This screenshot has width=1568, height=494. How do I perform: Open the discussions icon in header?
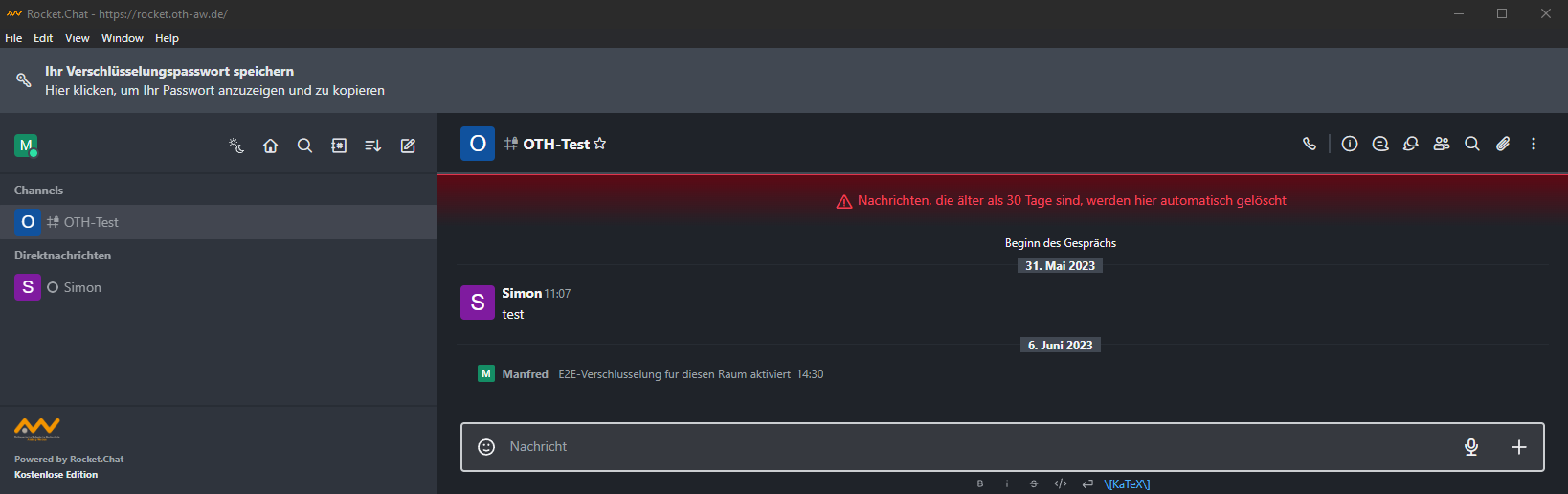tap(1411, 144)
